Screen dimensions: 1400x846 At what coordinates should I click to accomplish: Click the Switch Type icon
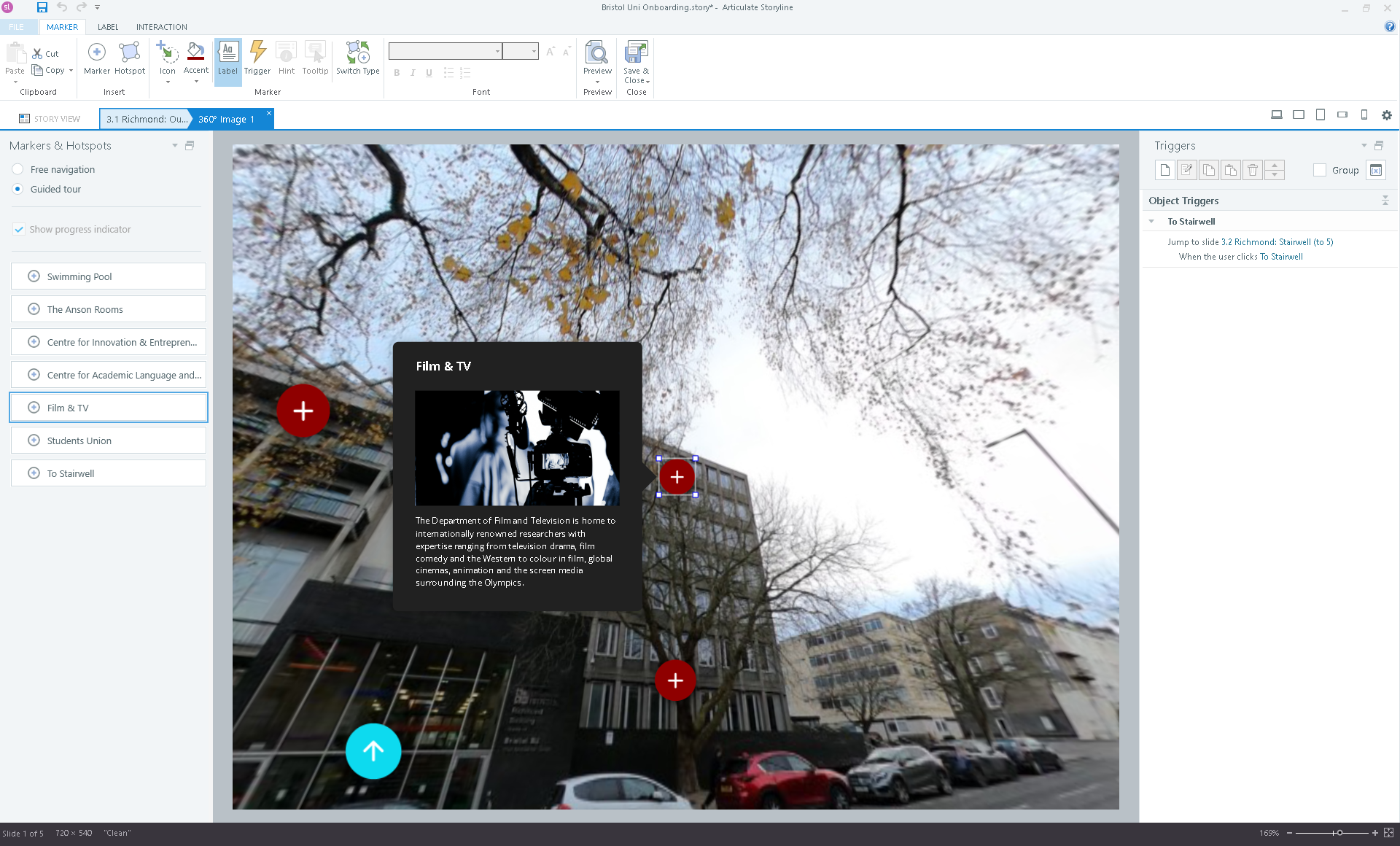[x=357, y=53]
